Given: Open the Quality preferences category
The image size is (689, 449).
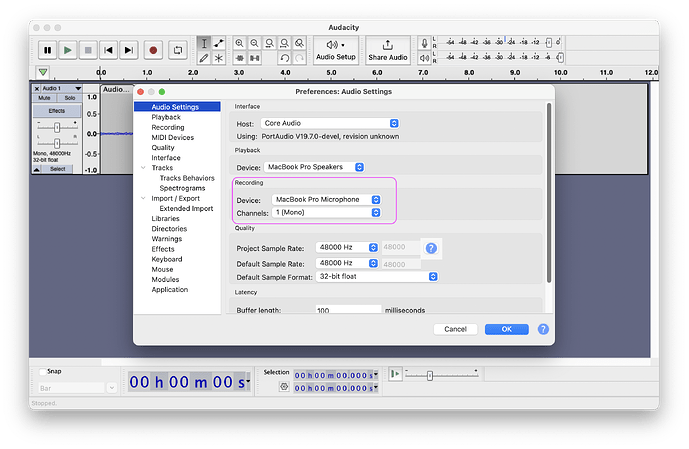Looking at the screenshot, I should [163, 148].
